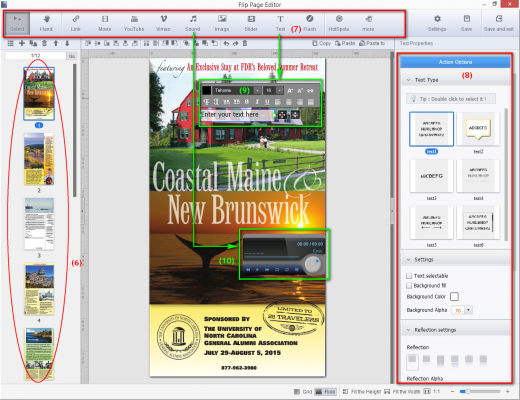Toggle the Grid display
The height and width of the screenshot is (400, 520).
coord(303,391)
